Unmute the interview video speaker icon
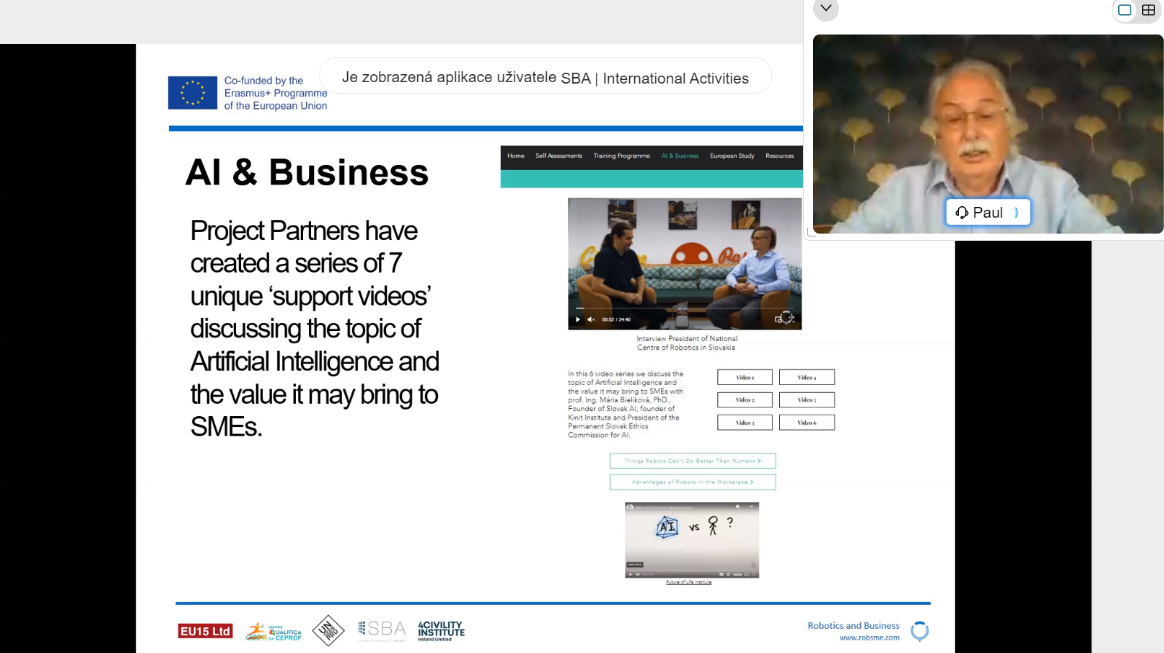Screen dimensions: 1164x653 (x=591, y=319)
